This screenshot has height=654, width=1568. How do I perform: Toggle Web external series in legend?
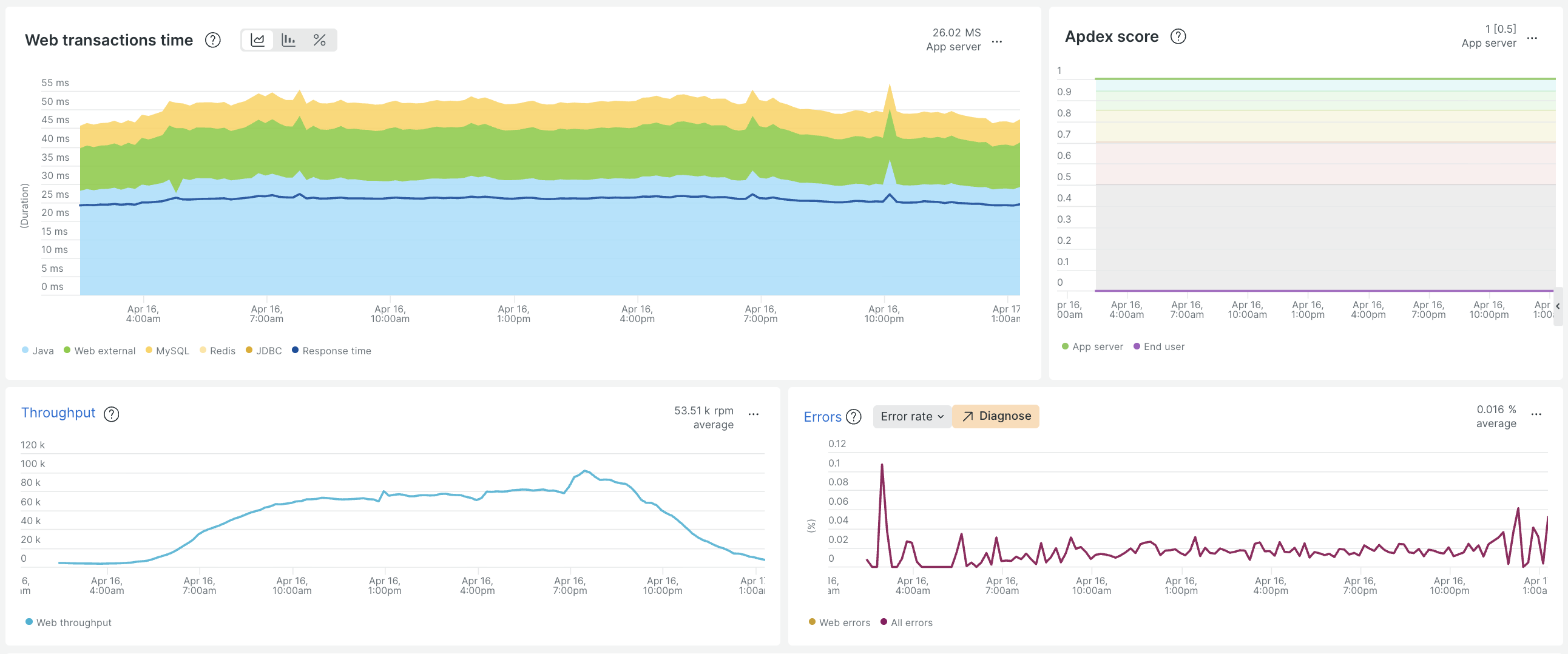pos(100,351)
